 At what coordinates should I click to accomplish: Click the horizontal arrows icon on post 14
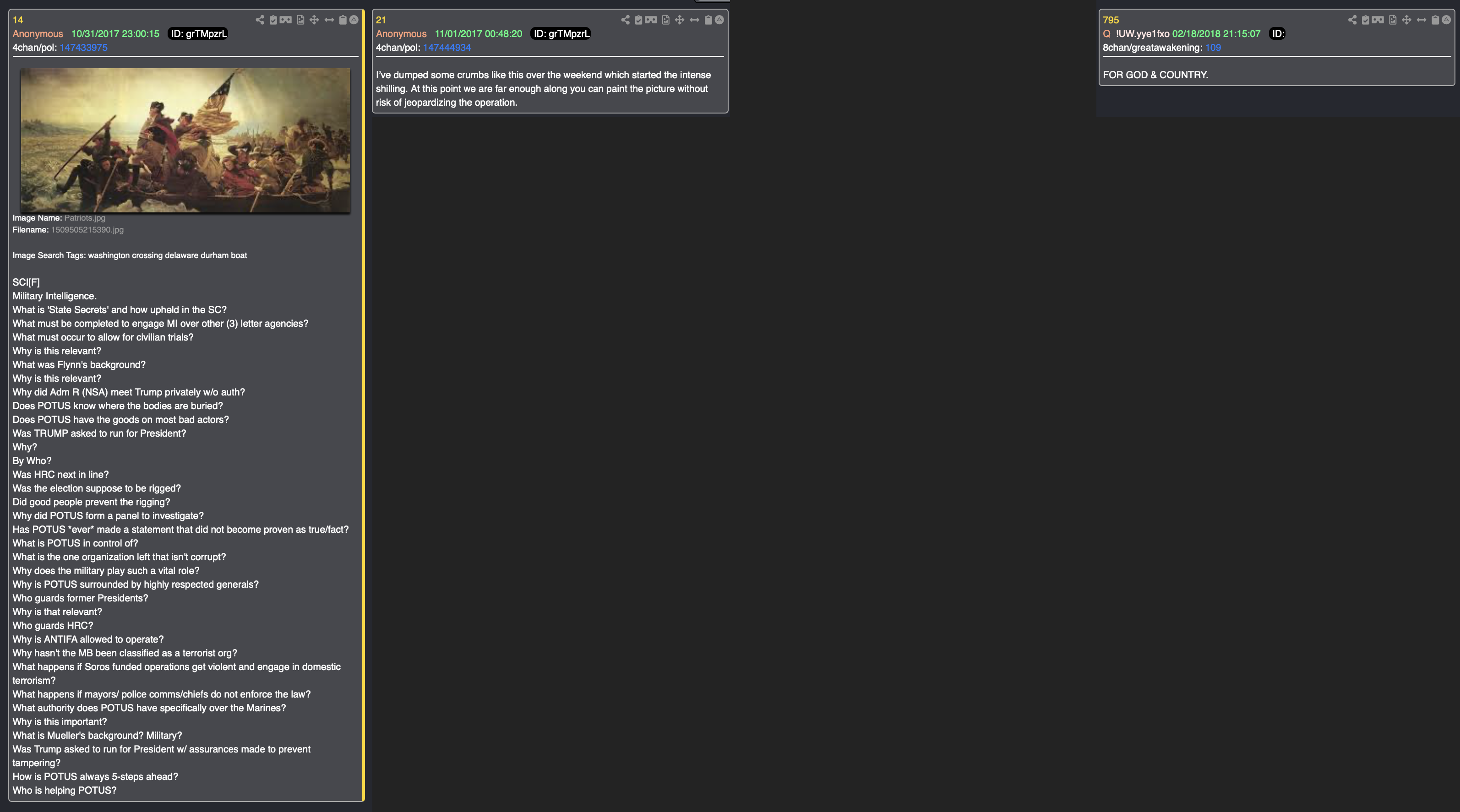coord(329,20)
